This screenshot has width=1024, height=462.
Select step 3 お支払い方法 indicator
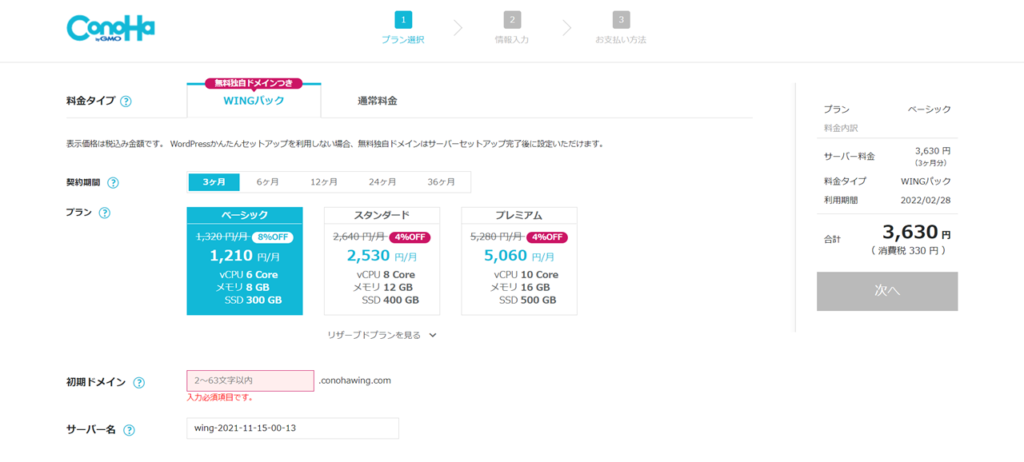620,28
